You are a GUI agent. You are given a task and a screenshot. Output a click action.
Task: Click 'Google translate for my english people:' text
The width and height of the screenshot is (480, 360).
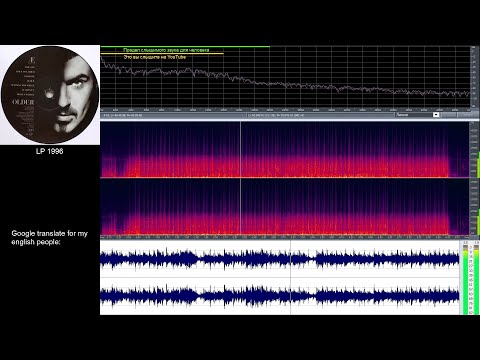(x=49, y=238)
